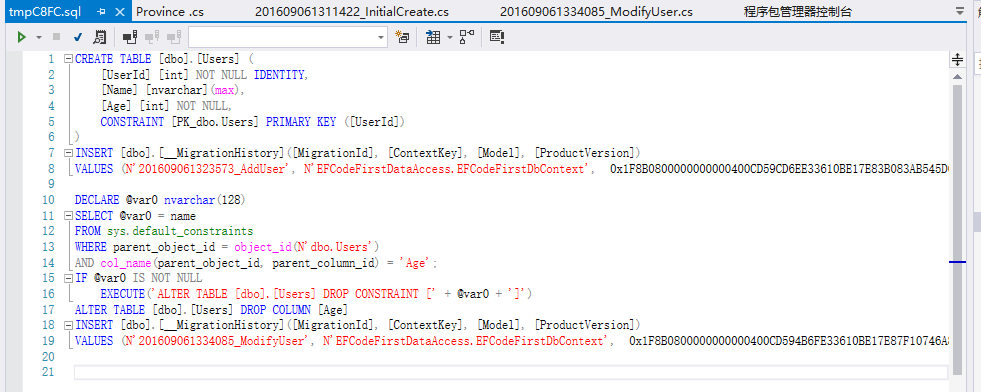Switch to the Province .cs tab
The height and width of the screenshot is (392, 981).
click(x=170, y=12)
